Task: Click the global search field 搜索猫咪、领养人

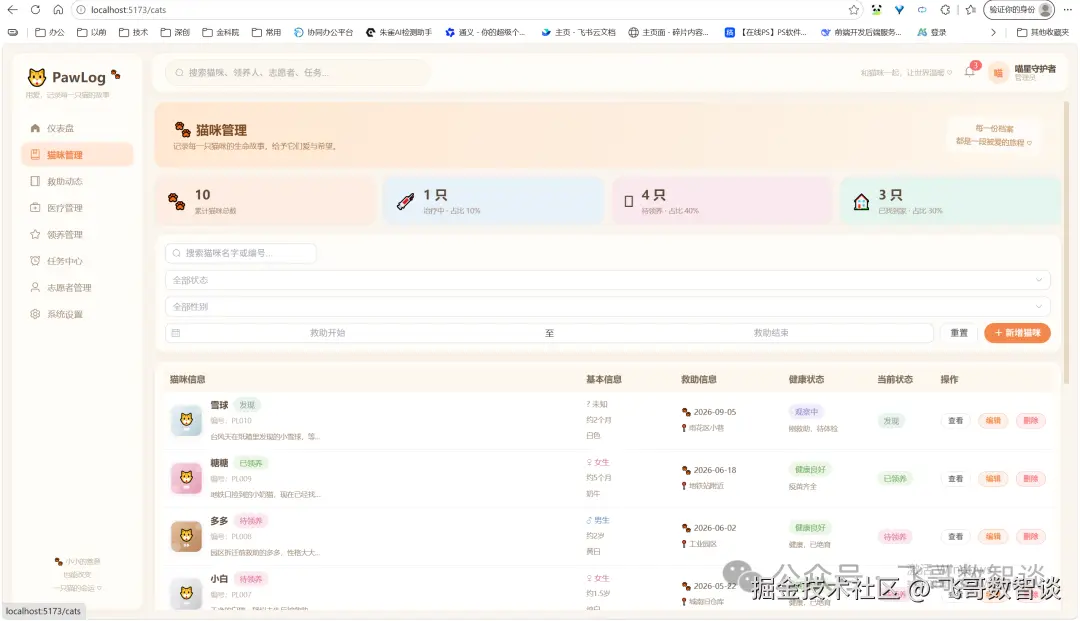Action: pyautogui.click(x=298, y=72)
